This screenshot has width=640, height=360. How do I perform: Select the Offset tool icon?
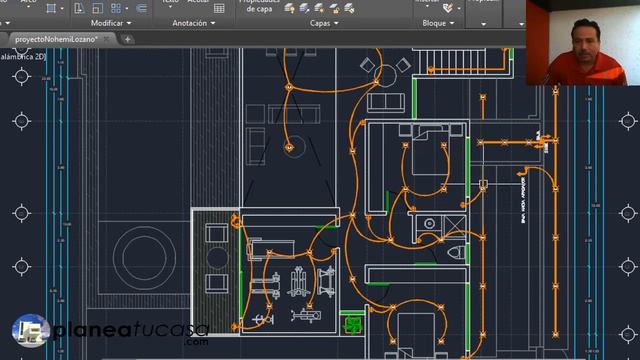(x=141, y=8)
